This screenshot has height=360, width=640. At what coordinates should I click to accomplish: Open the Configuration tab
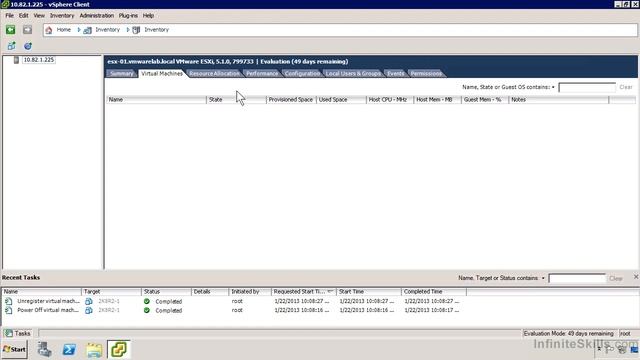[302, 73]
